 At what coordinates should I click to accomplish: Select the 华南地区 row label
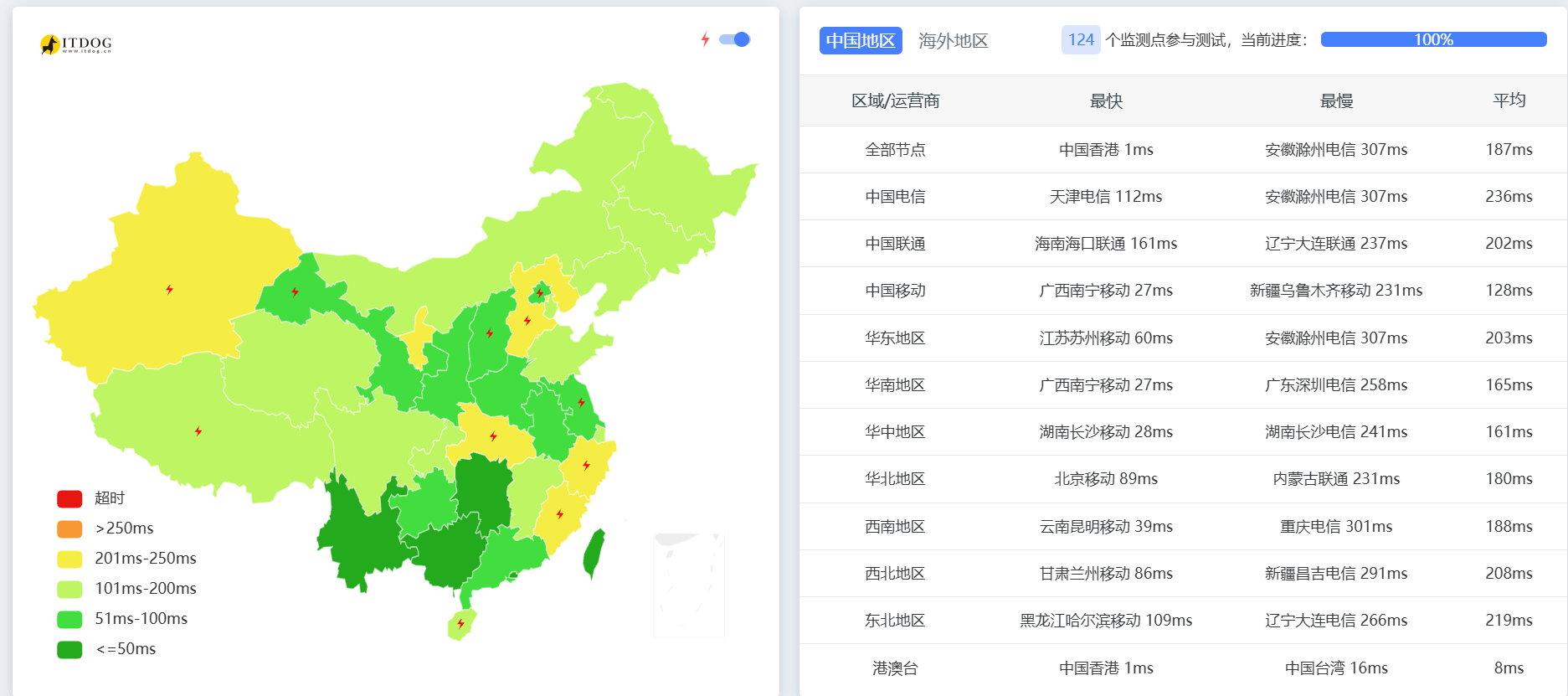tap(895, 384)
